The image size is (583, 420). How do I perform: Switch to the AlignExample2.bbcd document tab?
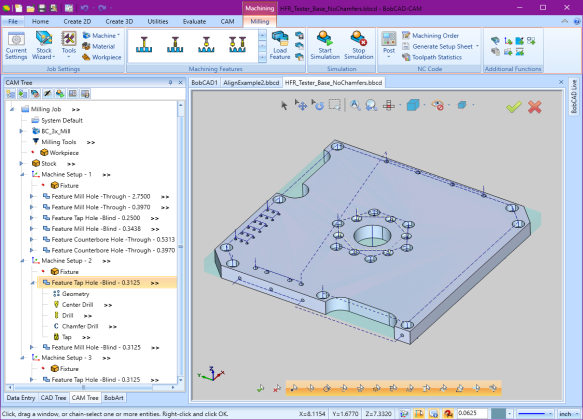pos(251,83)
